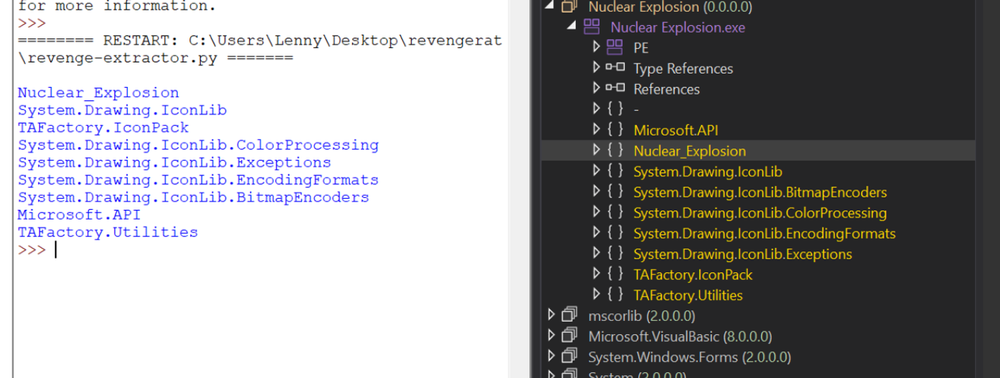Image resolution: width=1000 pixels, height=378 pixels.
Task: Select System.Drawing.IconLib.ColorProcessing tree item
Action: point(760,212)
